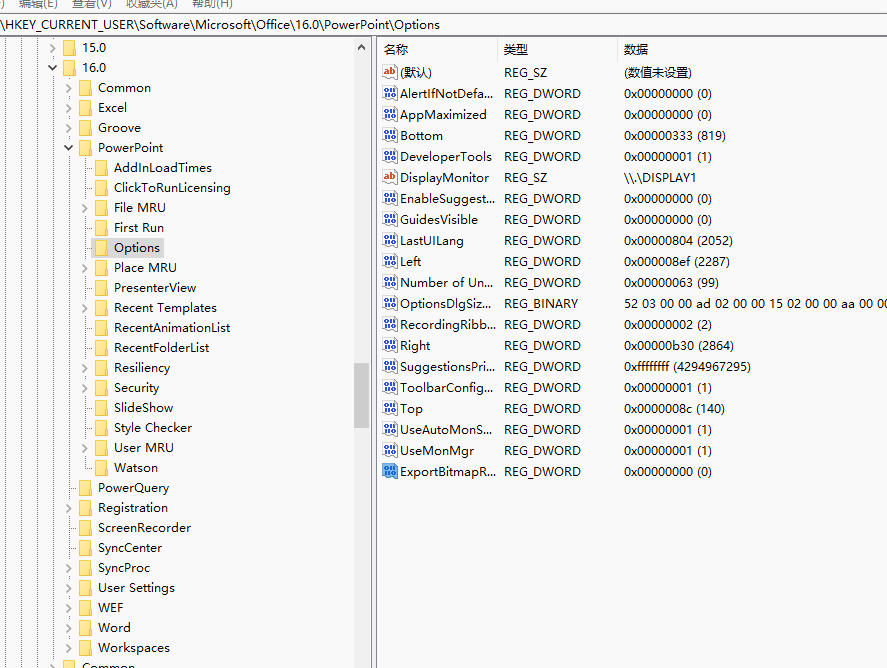Screen dimensions: 887x668
Task: Expand the Resiliency key
Action: pos(84,368)
